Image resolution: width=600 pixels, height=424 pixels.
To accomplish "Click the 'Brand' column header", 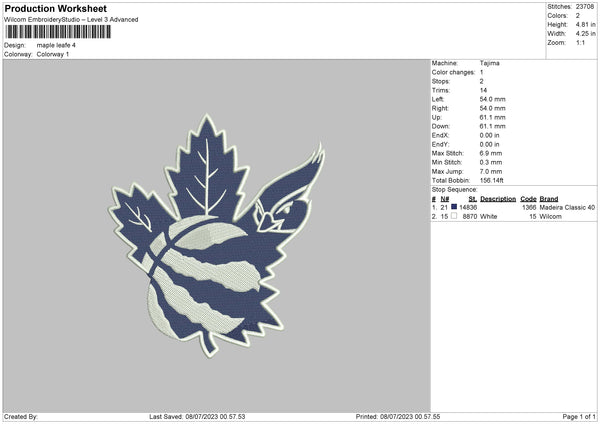I will coord(549,199).
